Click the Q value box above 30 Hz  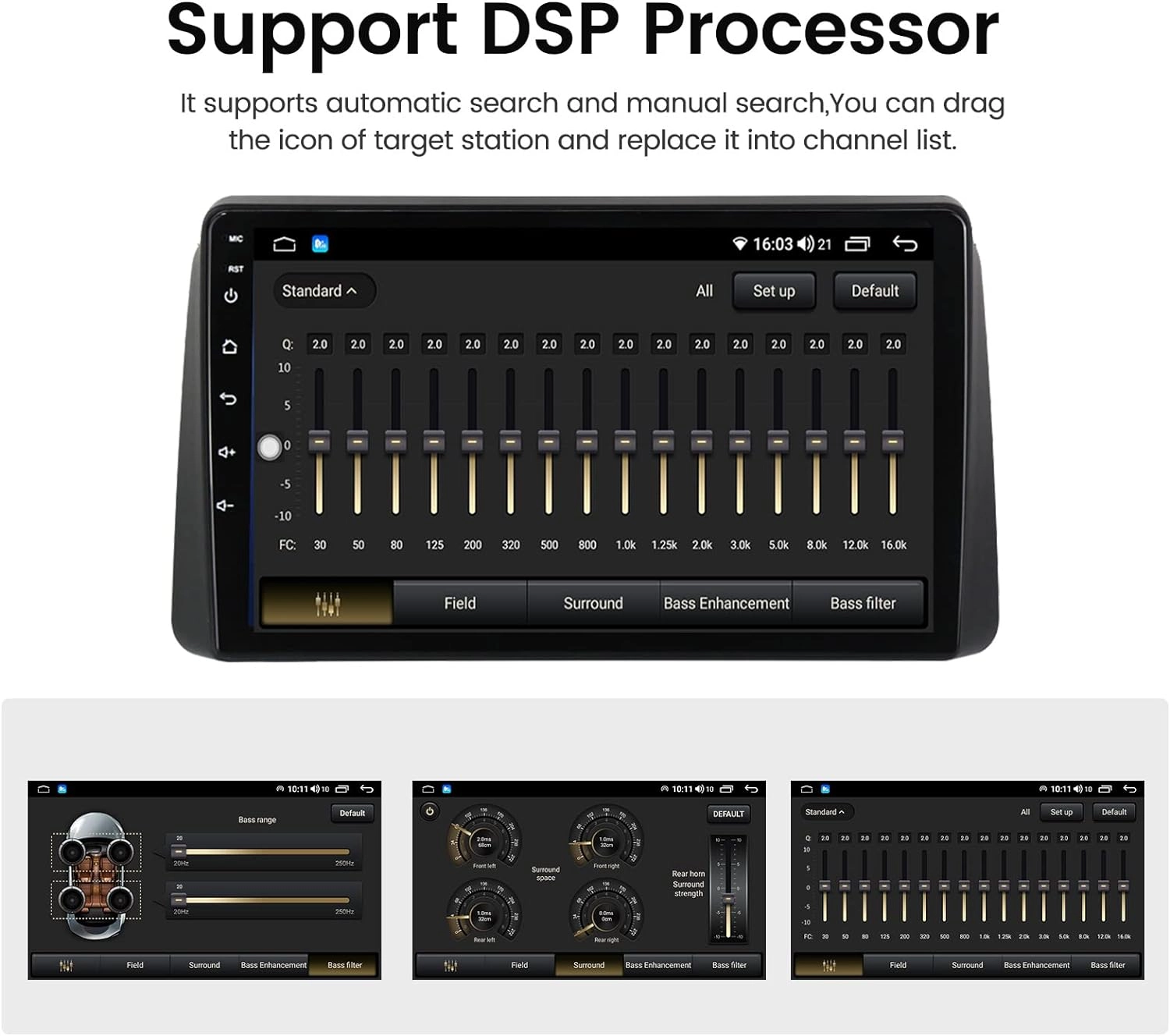320,344
